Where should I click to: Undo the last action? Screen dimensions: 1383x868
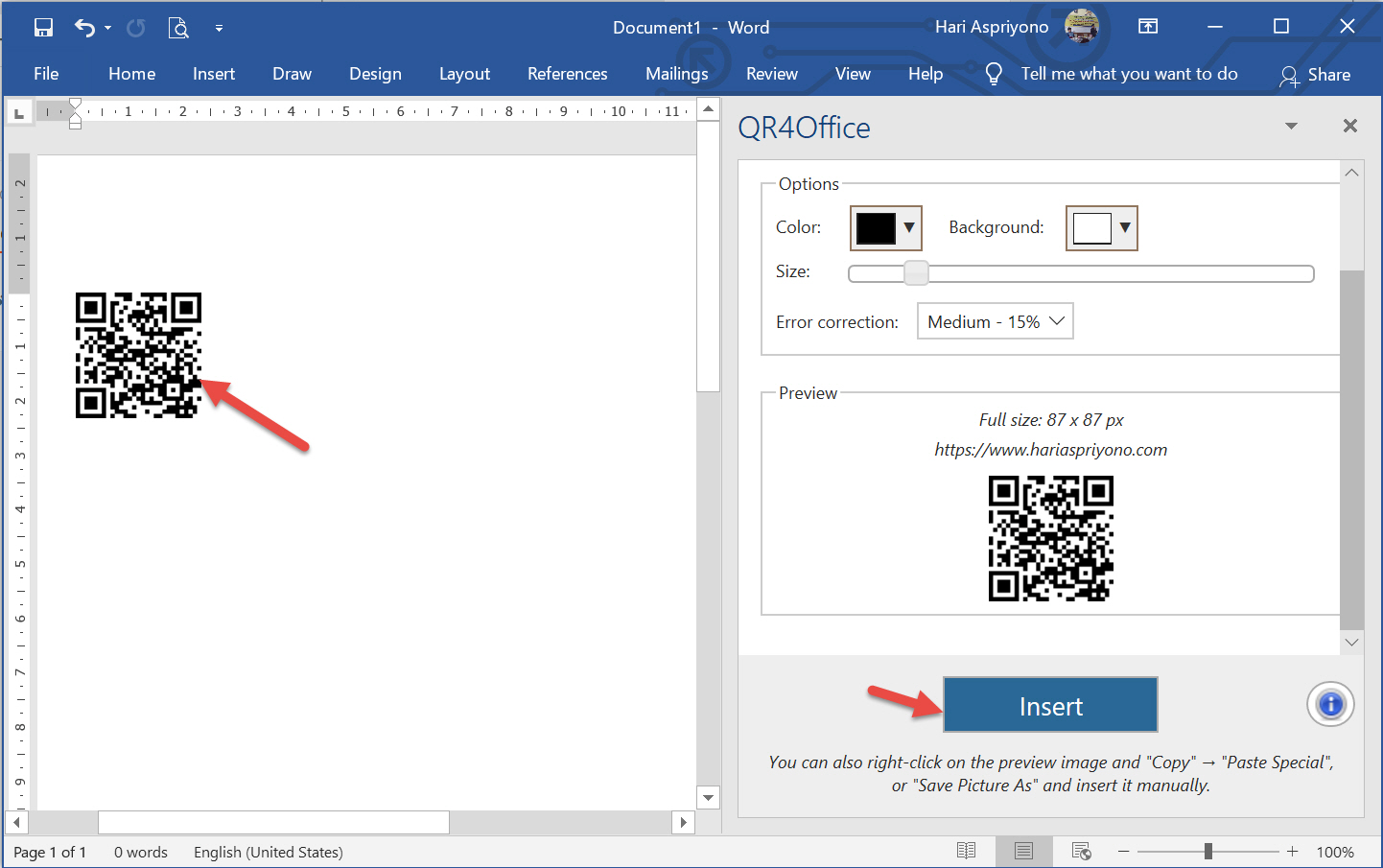click(84, 27)
